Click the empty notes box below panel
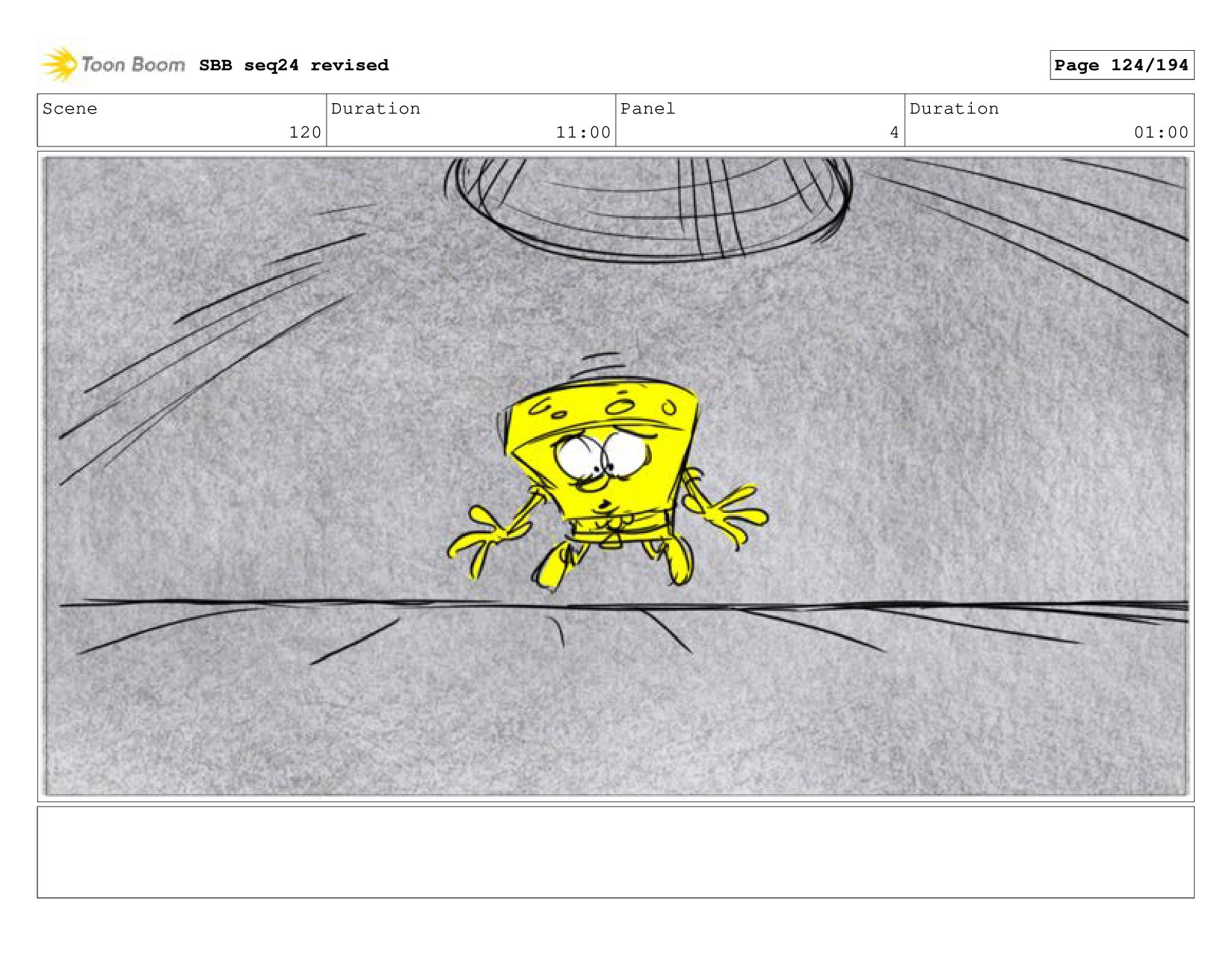 [x=615, y=852]
